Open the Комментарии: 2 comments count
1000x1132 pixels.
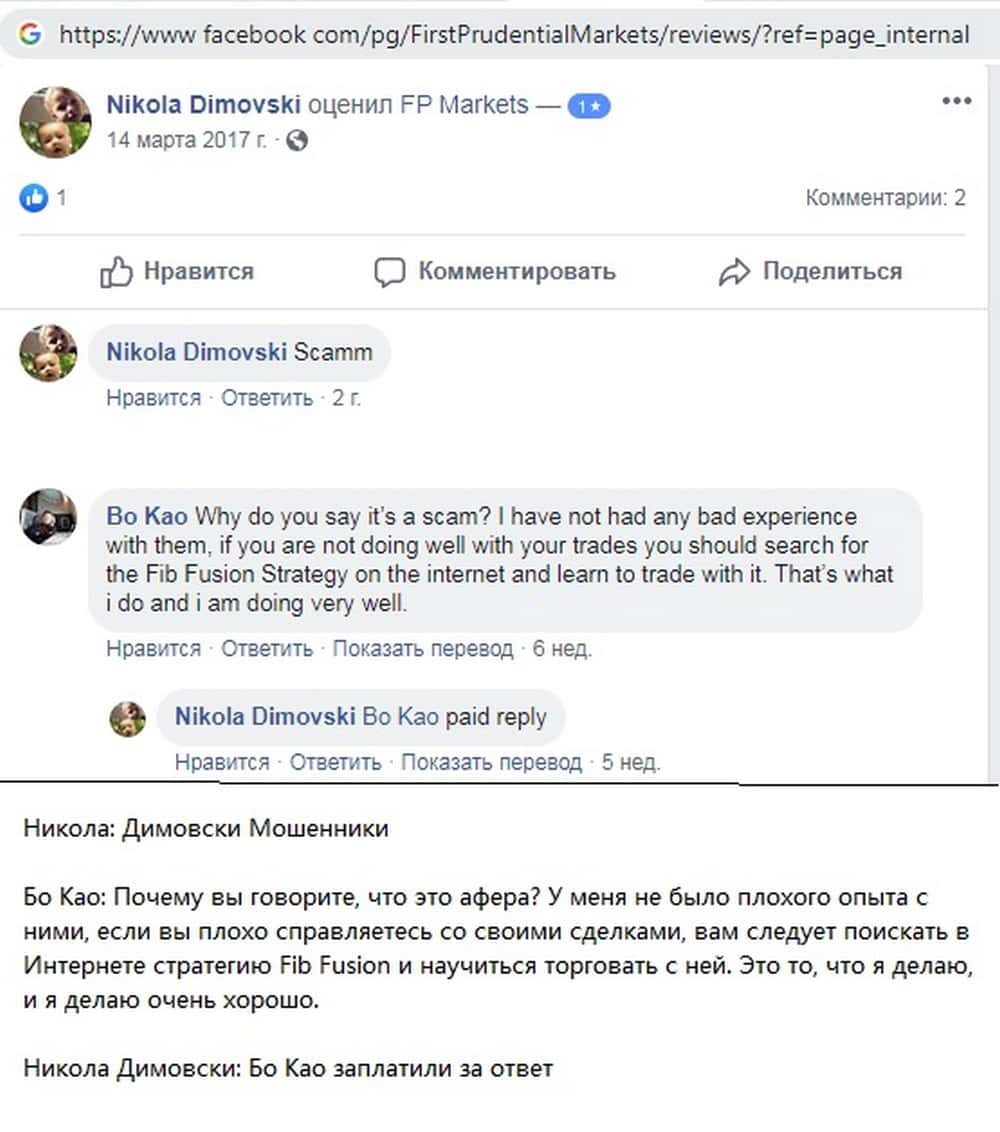(x=885, y=198)
